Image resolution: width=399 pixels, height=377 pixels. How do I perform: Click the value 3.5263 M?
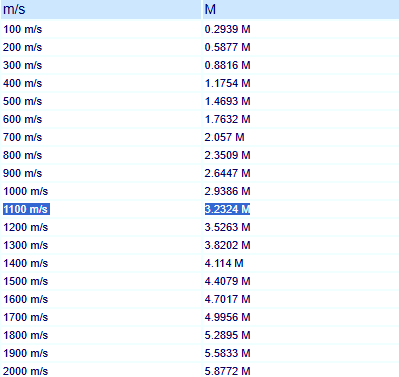[x=227, y=227]
